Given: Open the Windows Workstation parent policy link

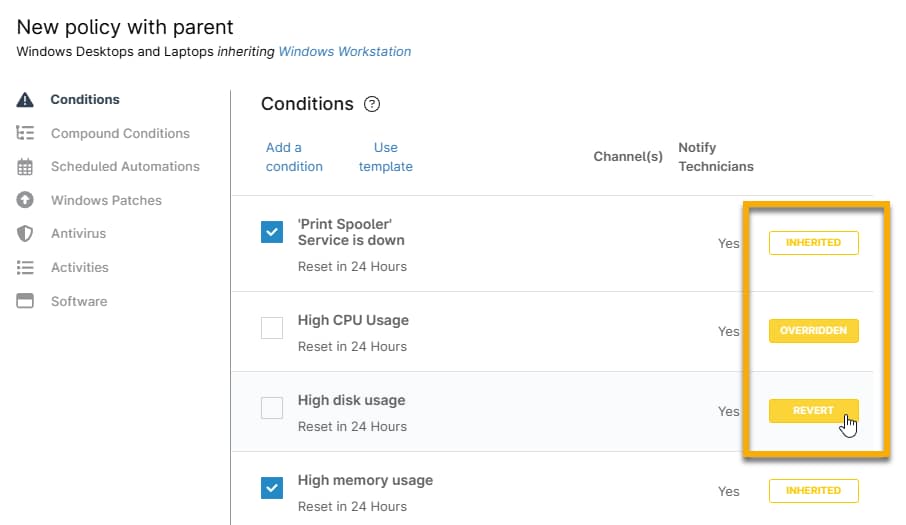Looking at the screenshot, I should (344, 51).
